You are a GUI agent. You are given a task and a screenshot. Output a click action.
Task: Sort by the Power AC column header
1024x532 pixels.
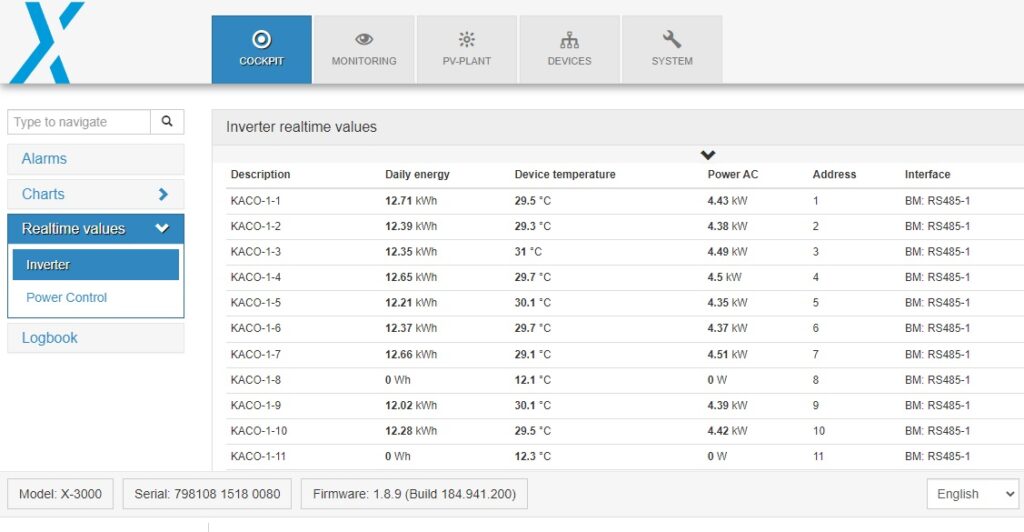pyautogui.click(x=733, y=174)
